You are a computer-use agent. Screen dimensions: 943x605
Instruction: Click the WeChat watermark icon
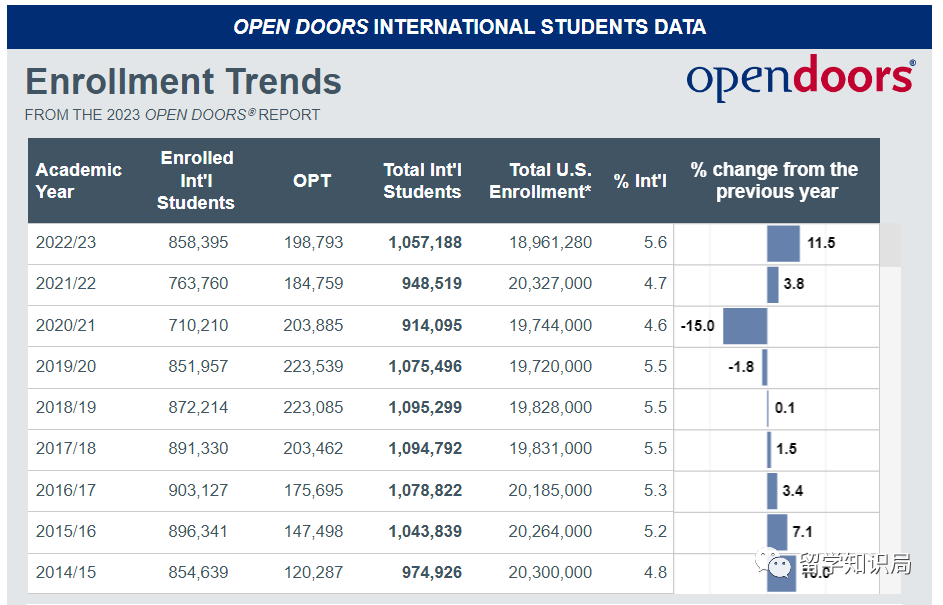775,562
